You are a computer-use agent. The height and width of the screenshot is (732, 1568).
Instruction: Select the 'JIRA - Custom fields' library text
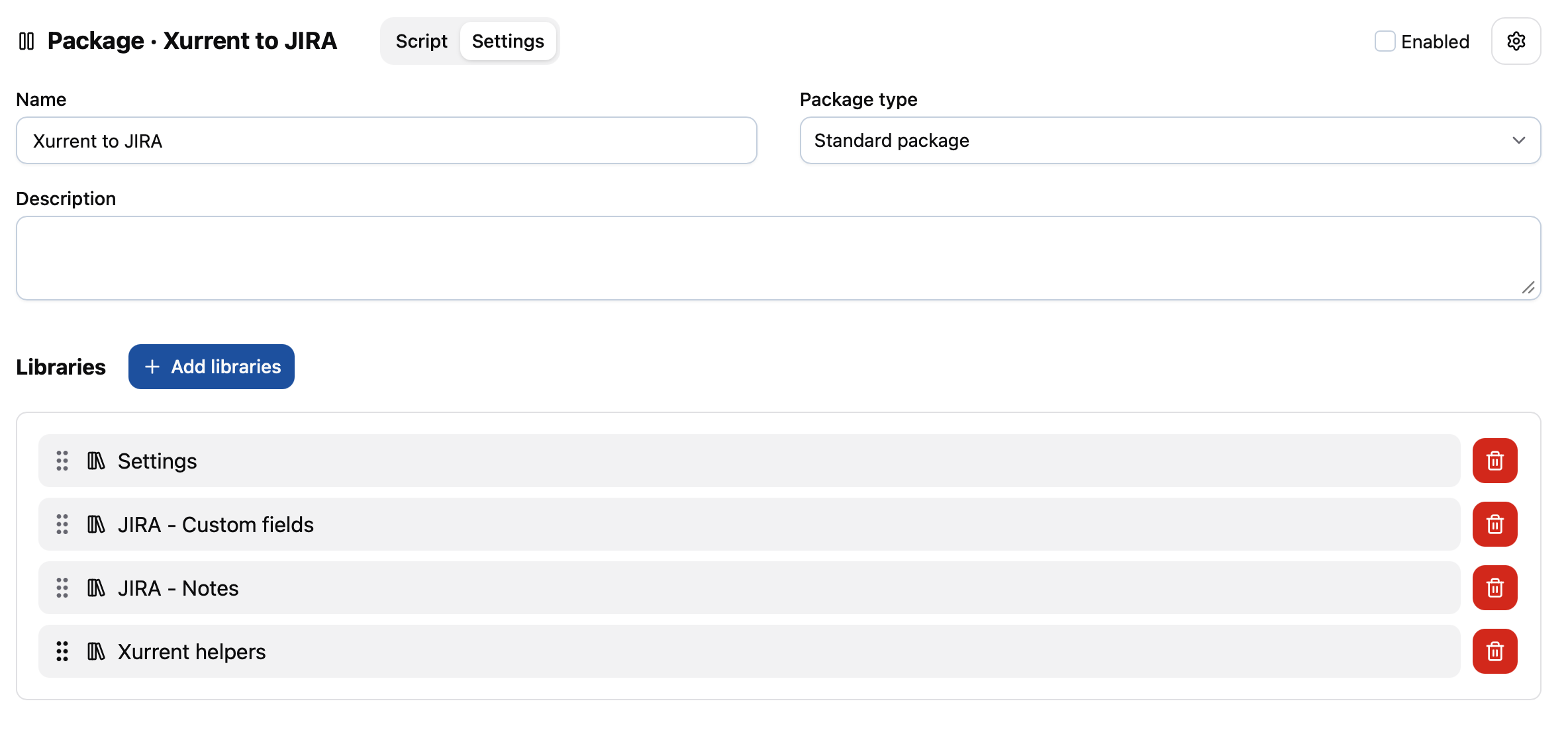point(216,524)
